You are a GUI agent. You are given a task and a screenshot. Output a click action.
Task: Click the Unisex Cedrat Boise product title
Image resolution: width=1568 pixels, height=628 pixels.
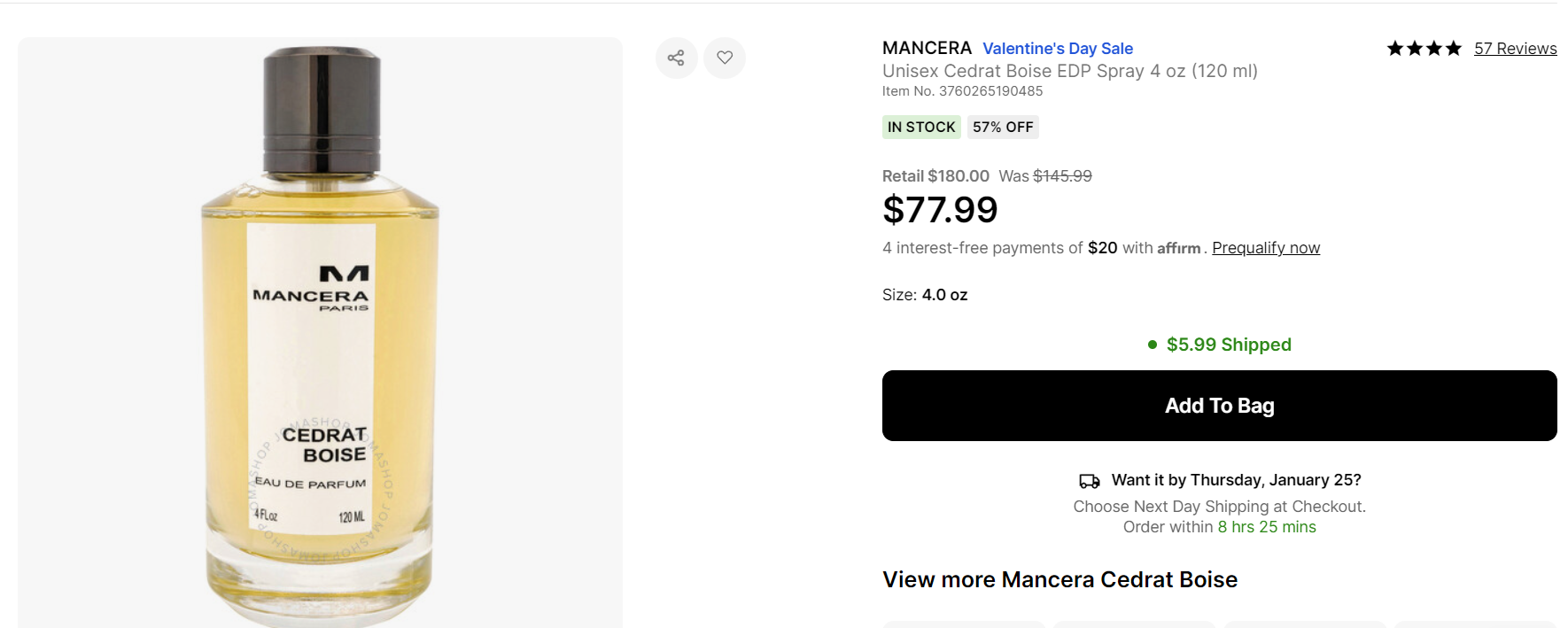pyautogui.click(x=1069, y=71)
